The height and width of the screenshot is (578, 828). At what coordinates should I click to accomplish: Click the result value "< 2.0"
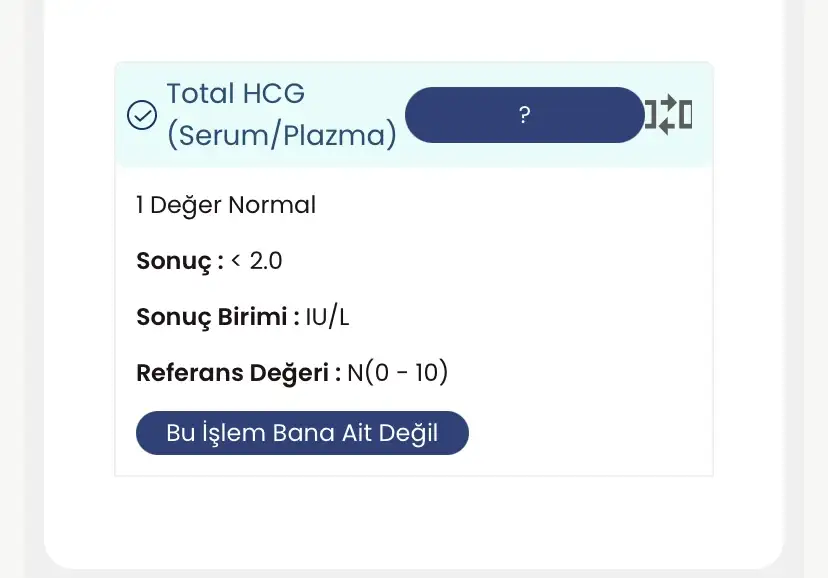pyautogui.click(x=257, y=262)
